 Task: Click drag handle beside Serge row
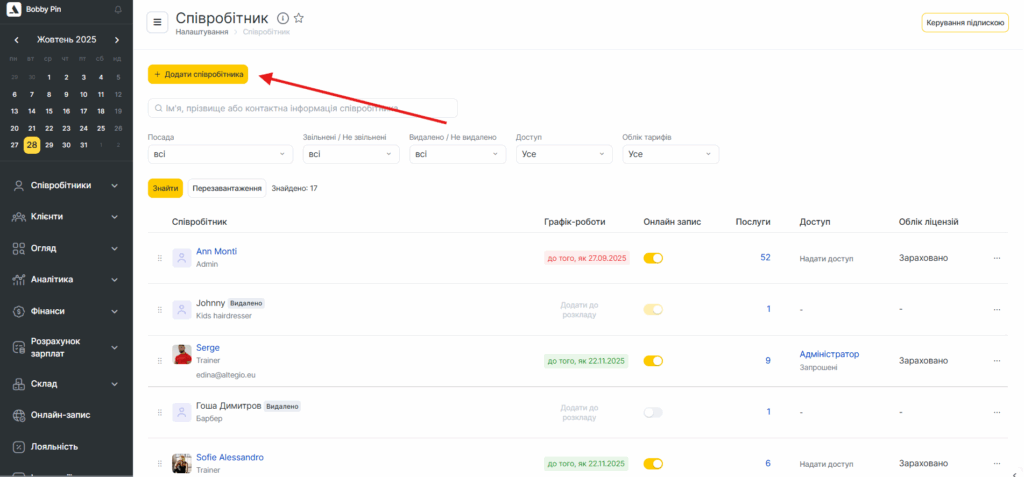(159, 361)
